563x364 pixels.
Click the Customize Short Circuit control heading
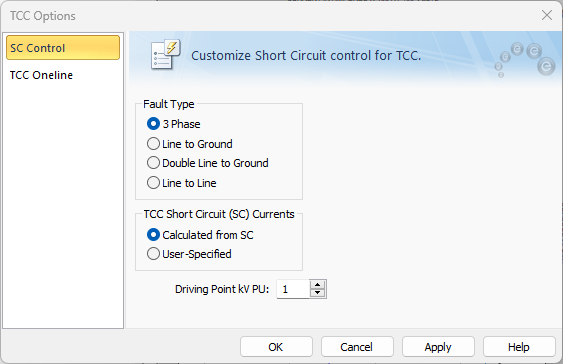306,56
